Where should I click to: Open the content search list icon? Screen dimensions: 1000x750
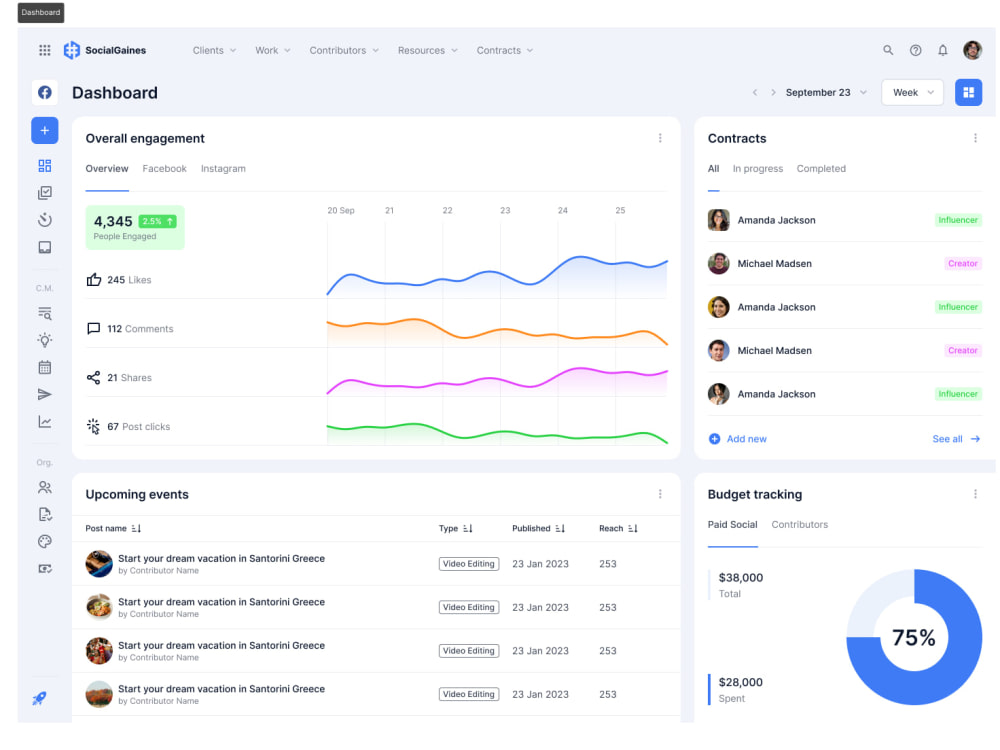(45, 313)
